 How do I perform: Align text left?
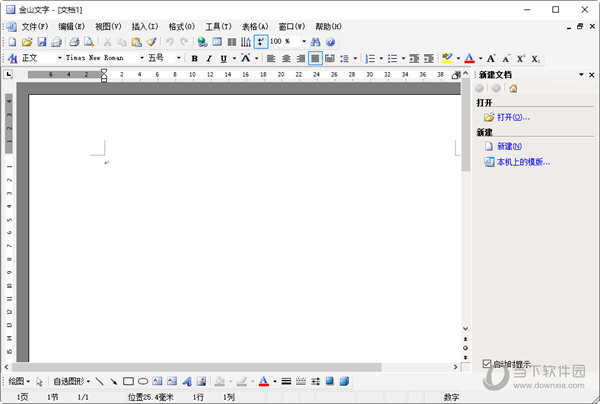pyautogui.click(x=271, y=59)
